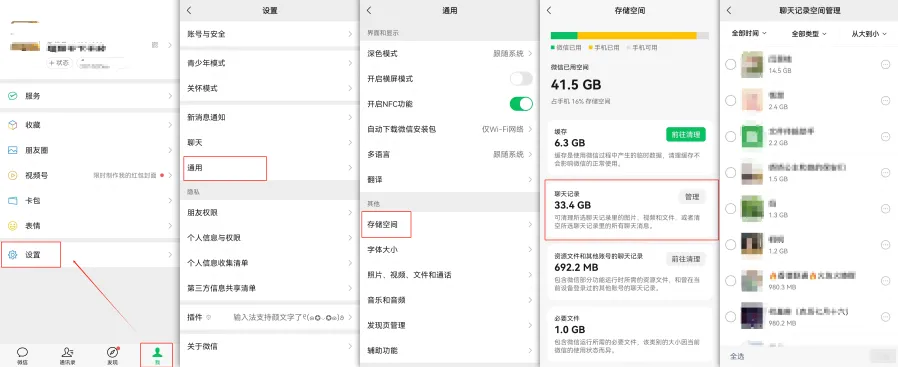The height and width of the screenshot is (367, 898).
Task: Tap the 服务 icon on the Me page
Action: click(x=13, y=96)
